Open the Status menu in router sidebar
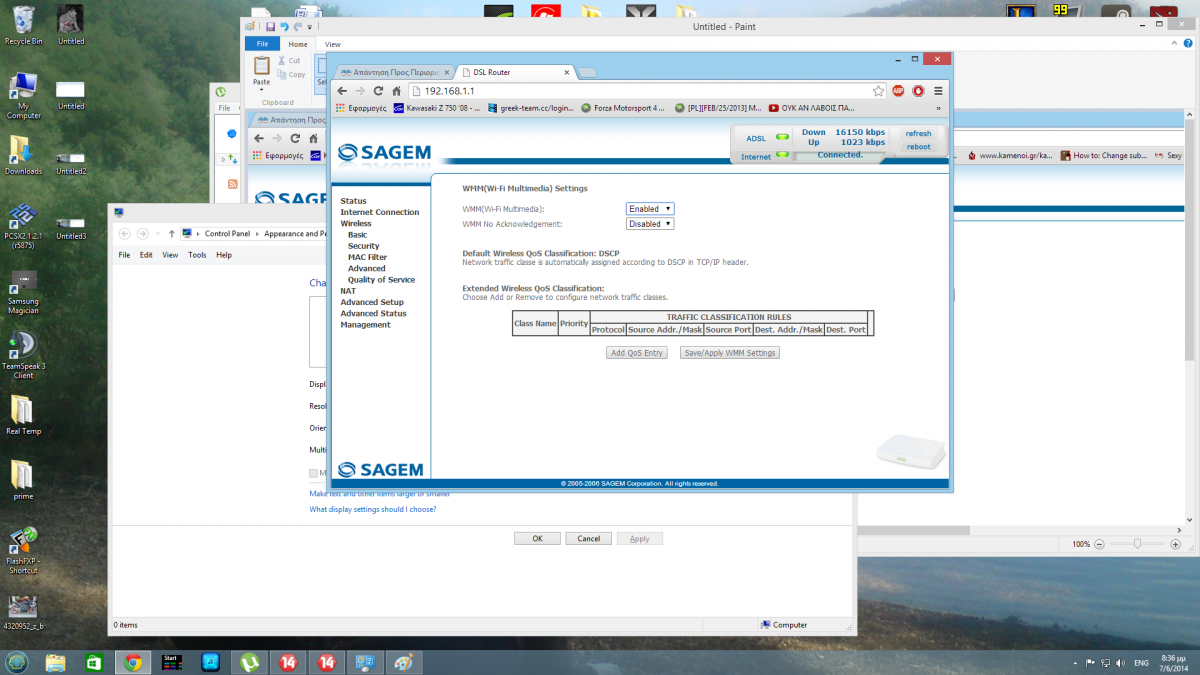 coord(353,201)
